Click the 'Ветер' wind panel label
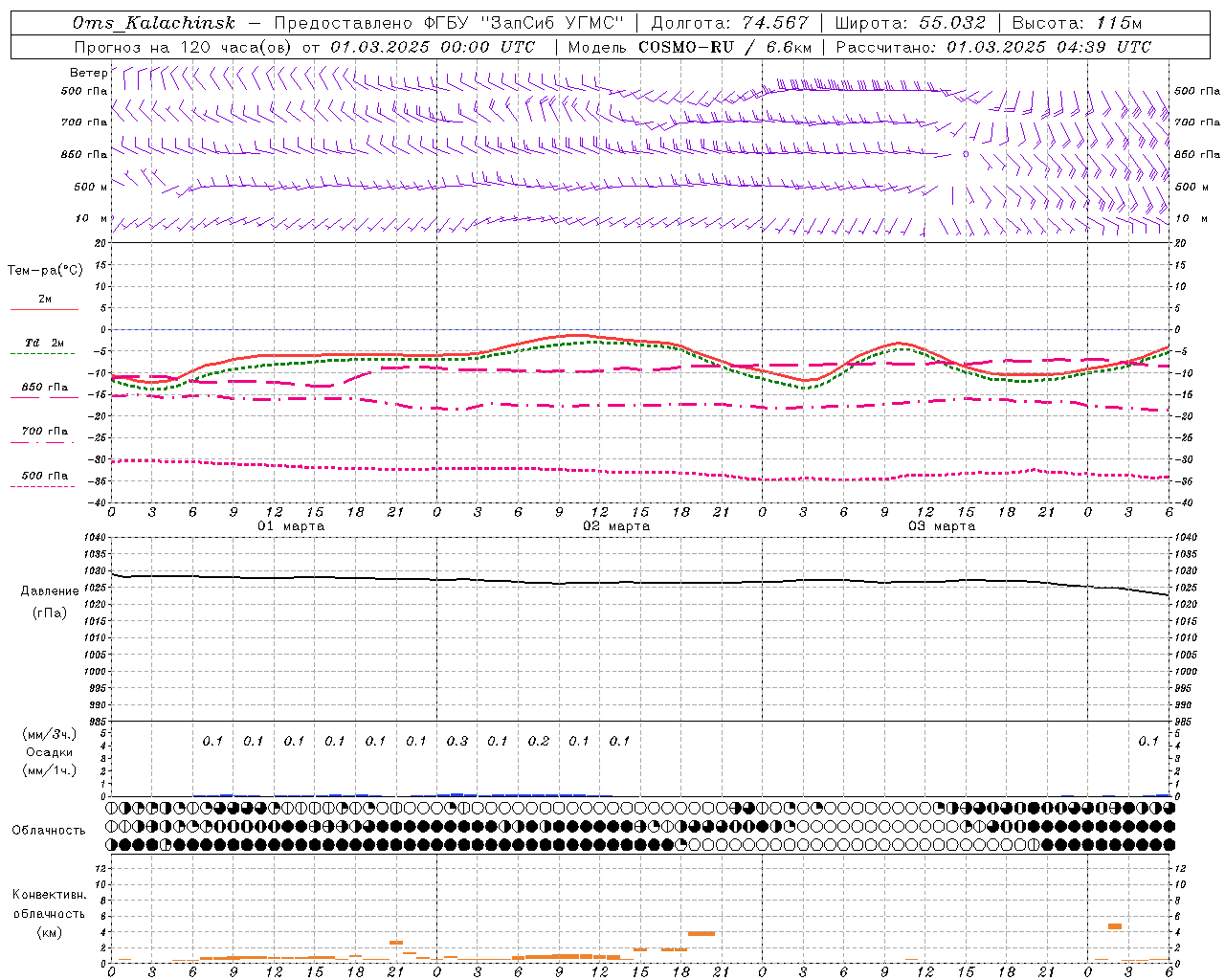 pos(88,73)
